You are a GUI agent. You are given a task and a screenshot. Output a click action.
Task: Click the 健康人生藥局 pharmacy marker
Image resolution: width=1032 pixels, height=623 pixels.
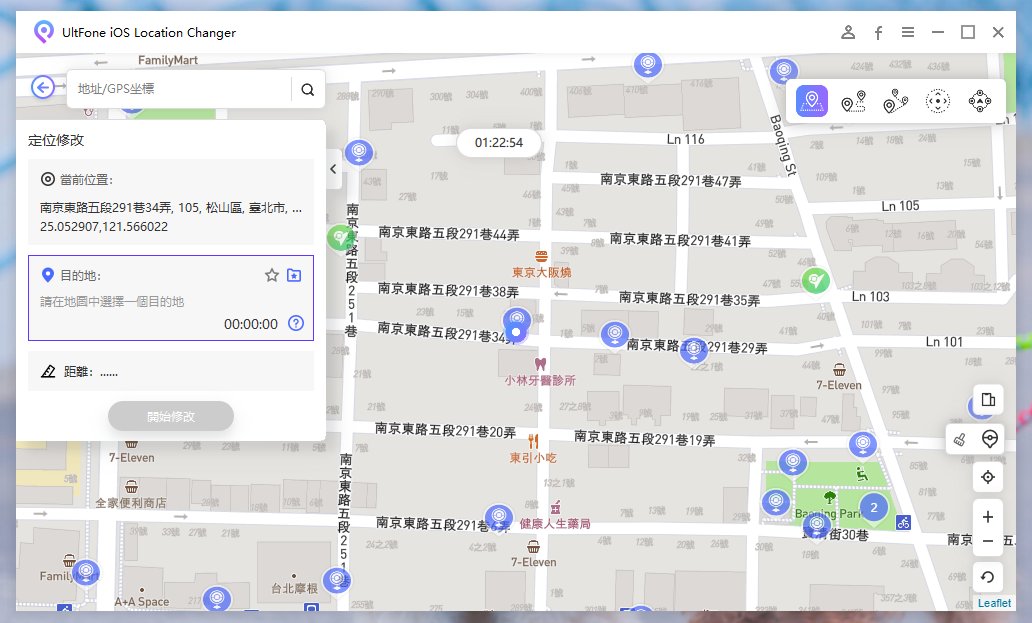pyautogui.click(x=555, y=507)
